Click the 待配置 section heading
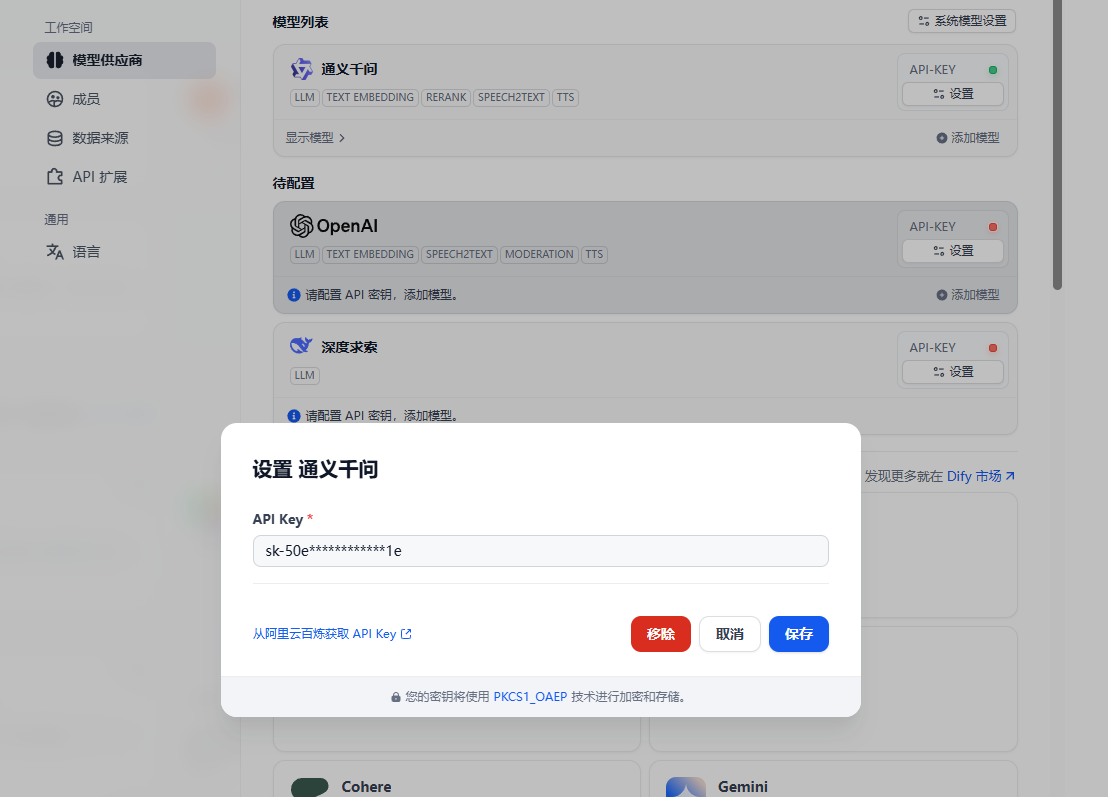 coord(293,183)
